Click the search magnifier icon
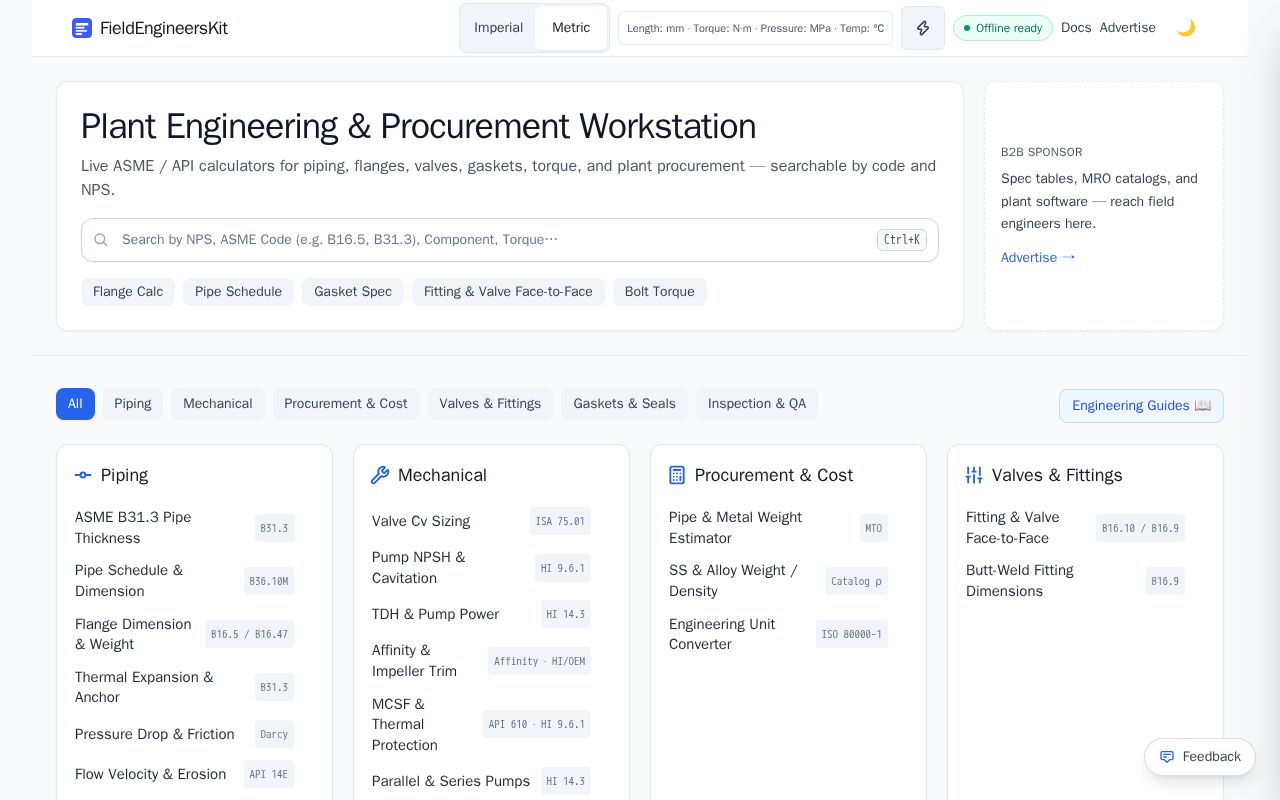The image size is (1280, 800). (101, 240)
